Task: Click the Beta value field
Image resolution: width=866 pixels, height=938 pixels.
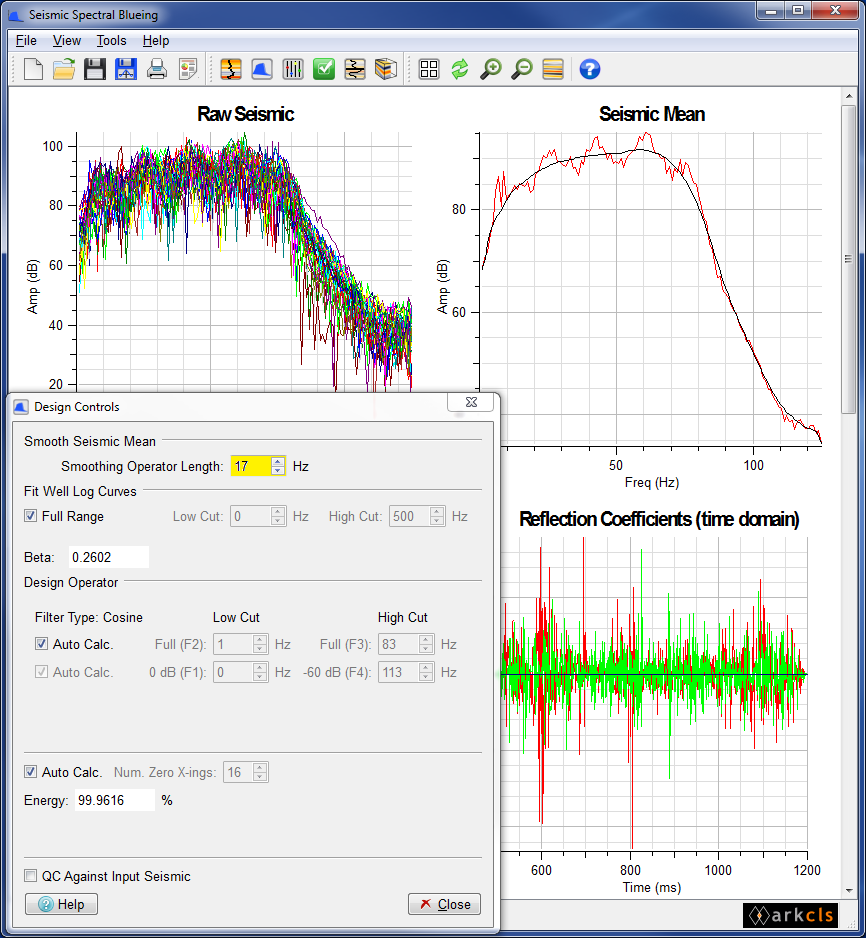Action: (109, 557)
